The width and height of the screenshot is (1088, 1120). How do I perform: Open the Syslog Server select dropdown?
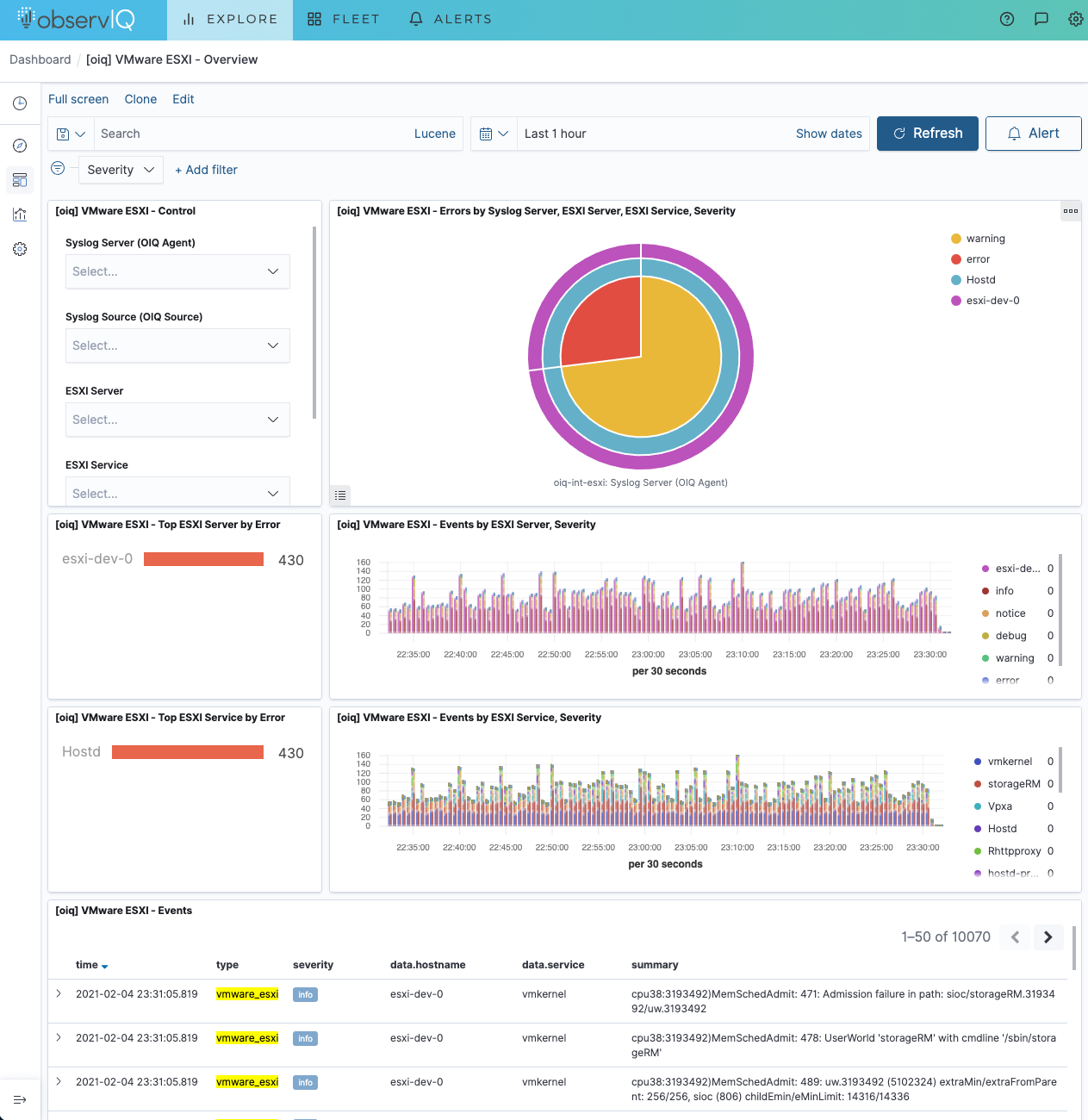tap(177, 271)
